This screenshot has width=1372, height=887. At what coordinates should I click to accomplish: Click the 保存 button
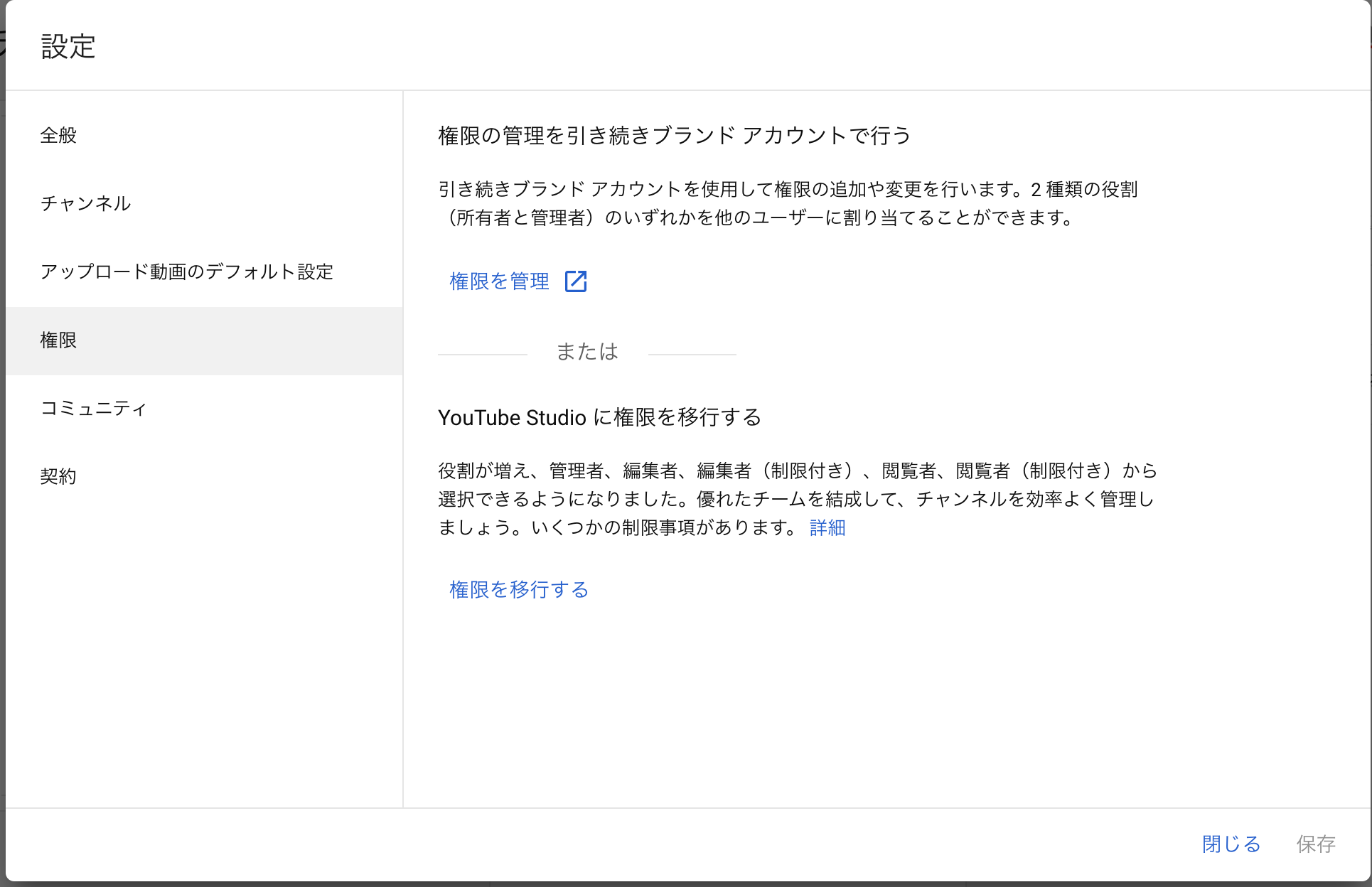pyautogui.click(x=1316, y=844)
